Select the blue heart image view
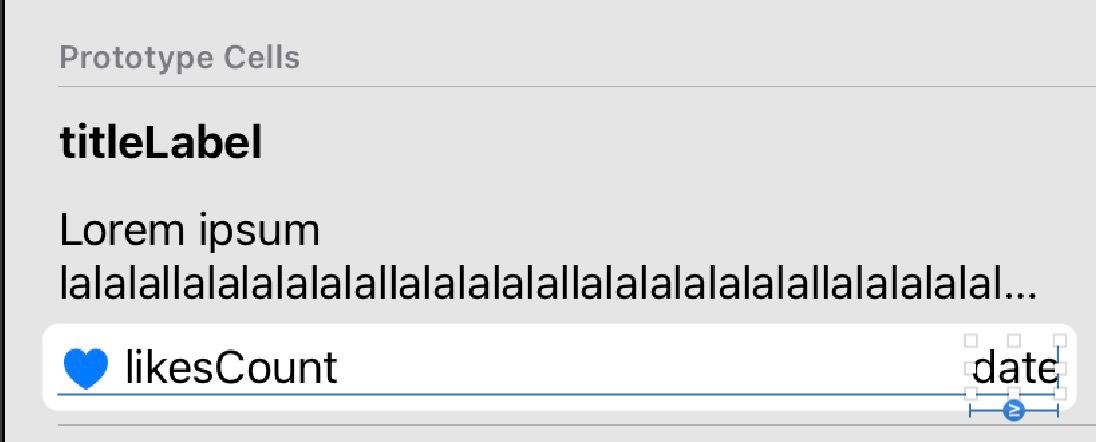Screen dimensions: 1096x442 coord(86,369)
